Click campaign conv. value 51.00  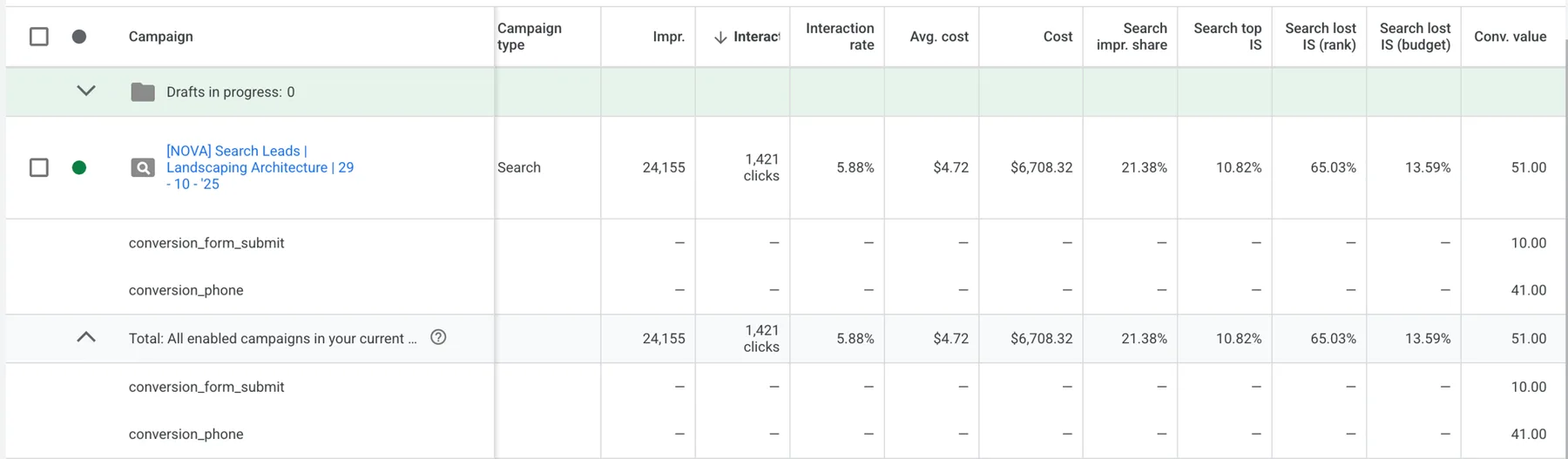(x=1529, y=167)
